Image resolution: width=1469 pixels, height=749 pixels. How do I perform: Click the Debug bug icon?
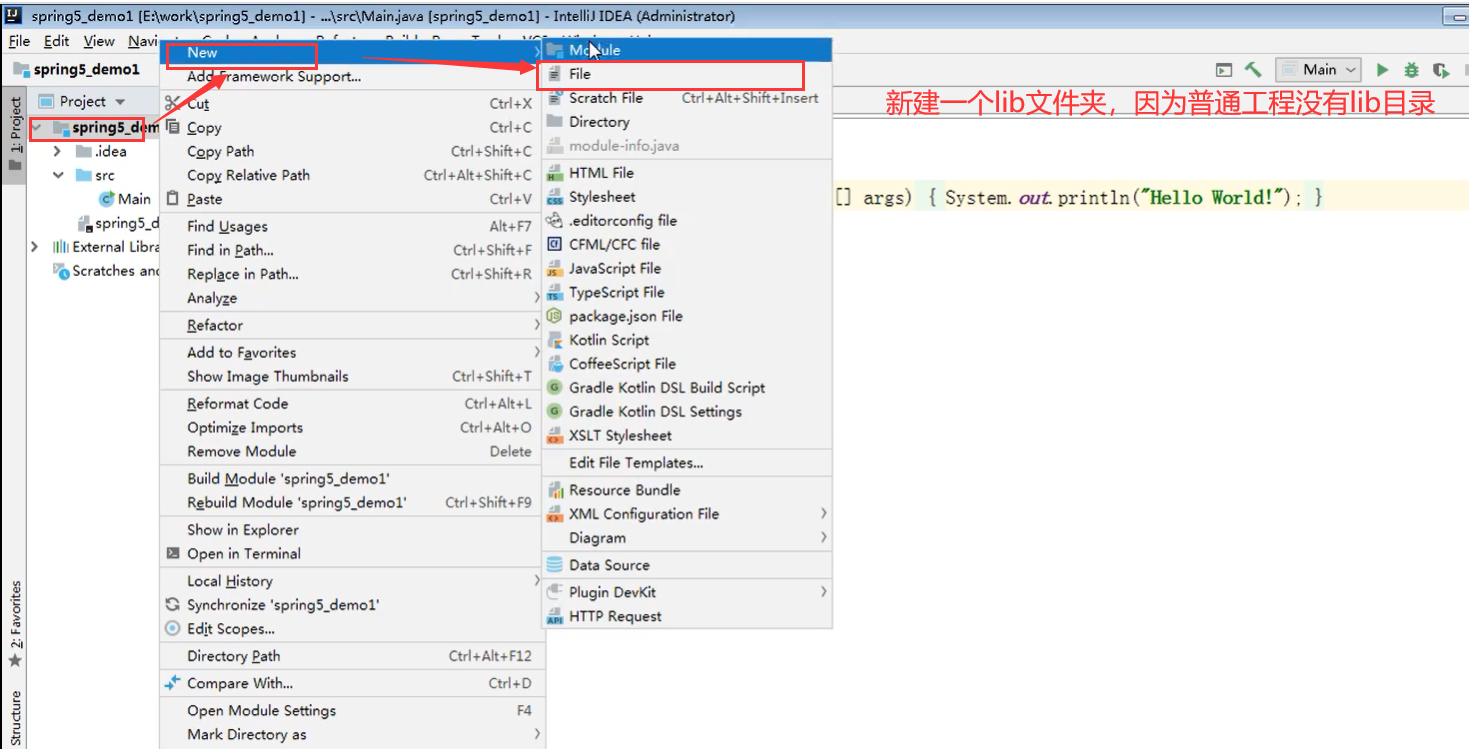[x=1411, y=70]
